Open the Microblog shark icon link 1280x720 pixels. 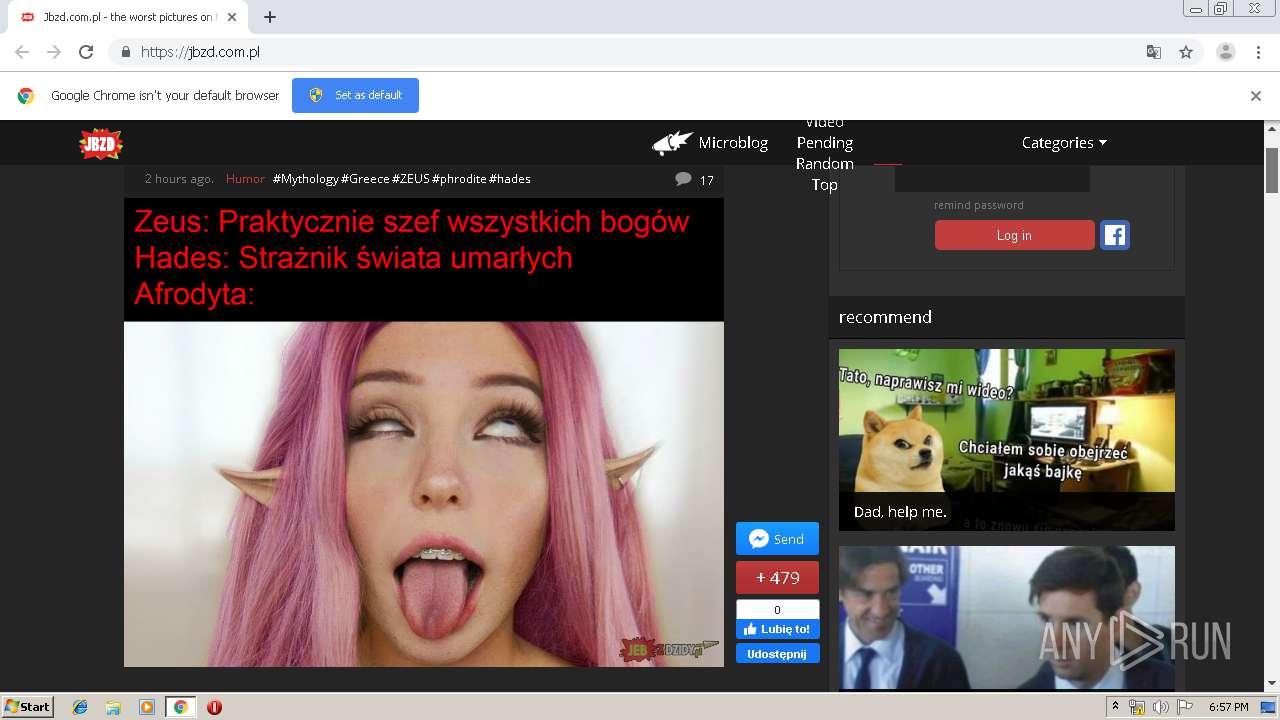pos(673,143)
